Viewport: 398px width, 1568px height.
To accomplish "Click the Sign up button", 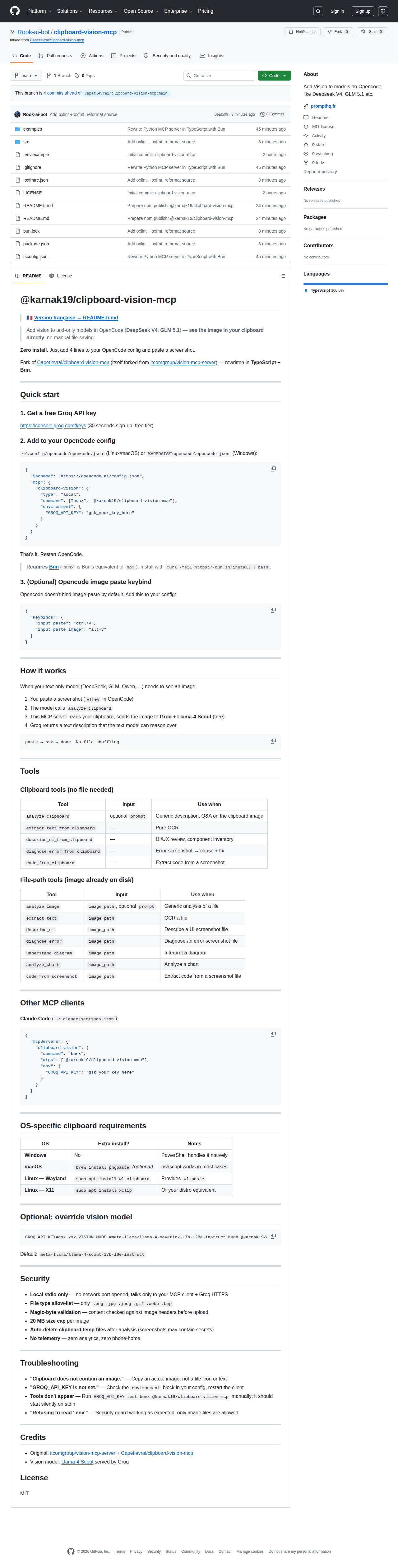I will [363, 11].
